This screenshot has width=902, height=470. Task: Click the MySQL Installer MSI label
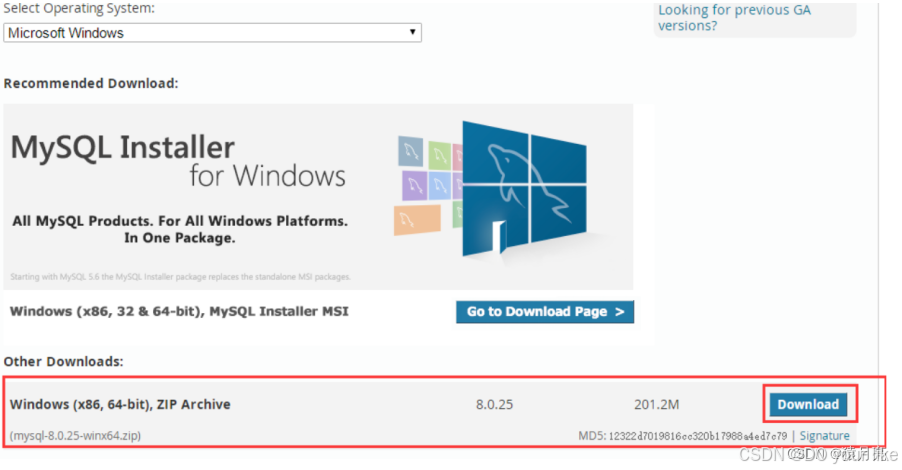coord(179,311)
